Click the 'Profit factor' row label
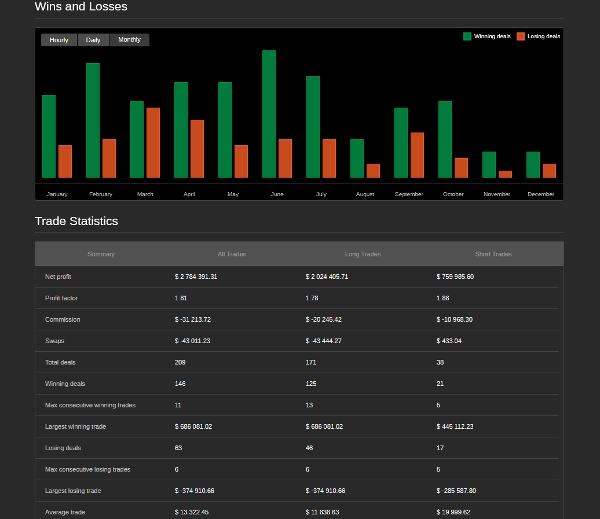 point(61,298)
